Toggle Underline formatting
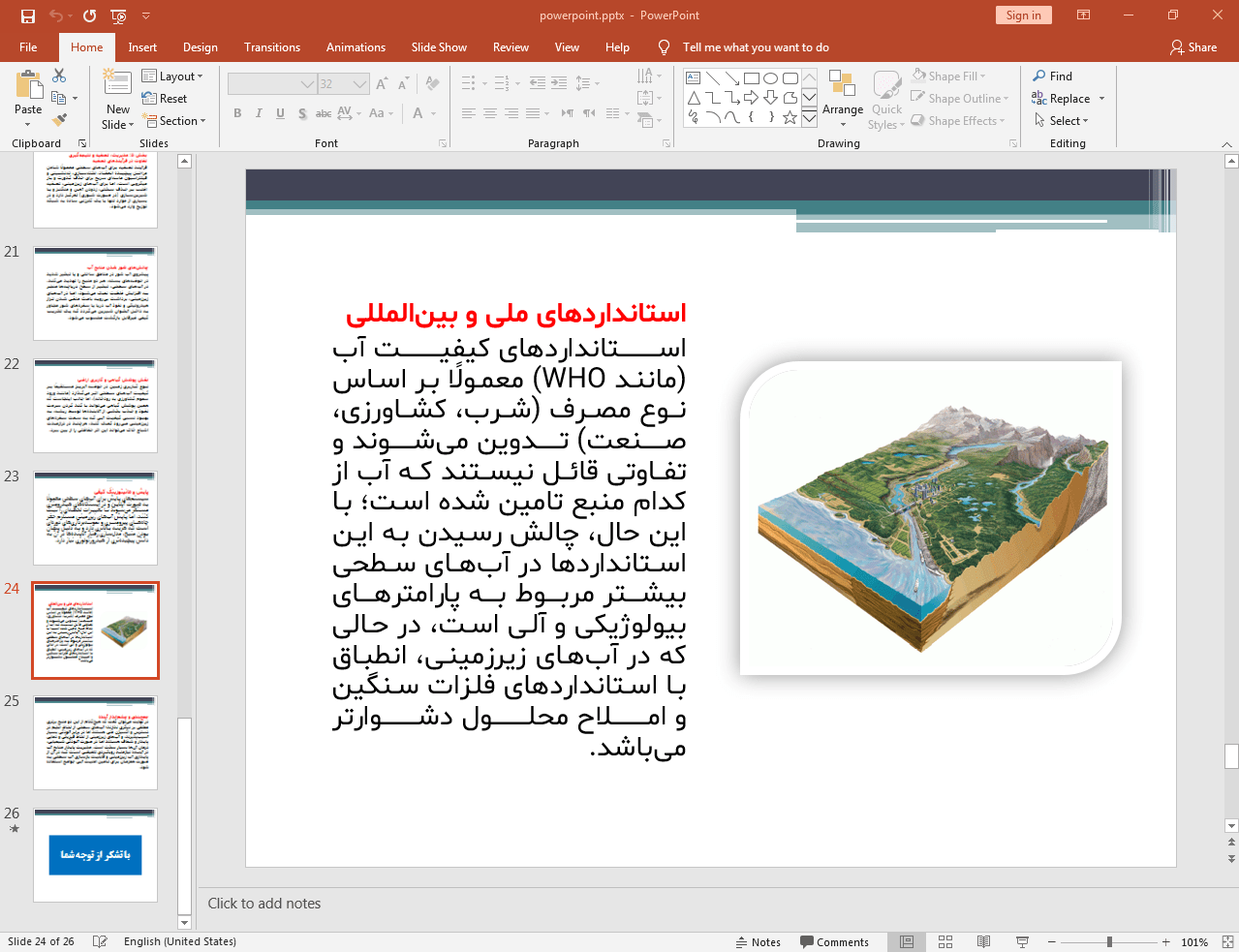Image resolution: width=1239 pixels, height=952 pixels. coord(280,113)
